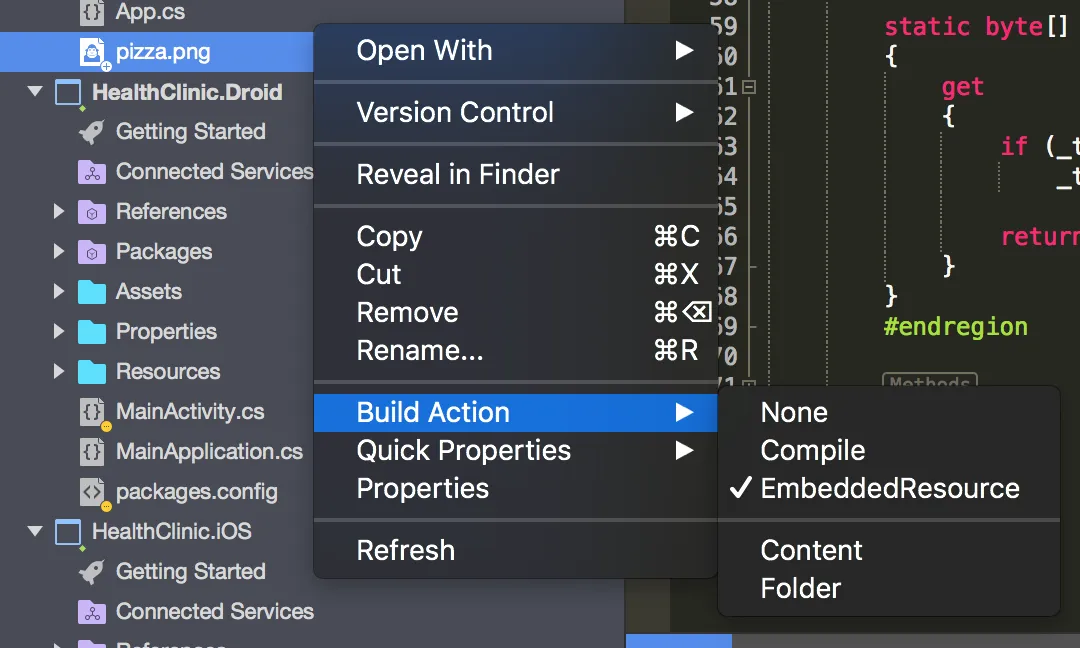Screen dimensions: 1080x648
Task: Choose Reveal in Finder
Action: pyautogui.click(x=458, y=174)
